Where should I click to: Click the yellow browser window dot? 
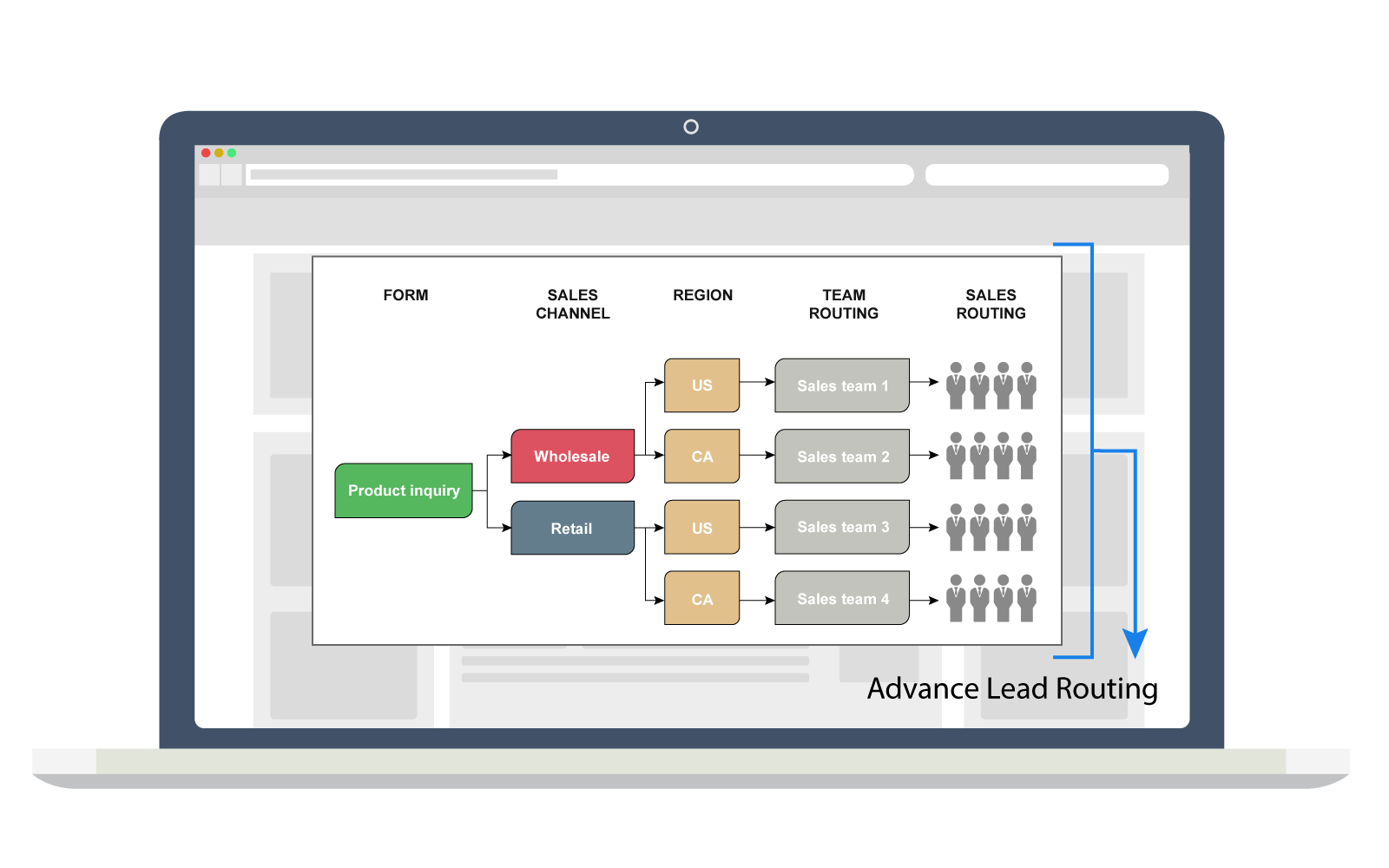pos(219,153)
